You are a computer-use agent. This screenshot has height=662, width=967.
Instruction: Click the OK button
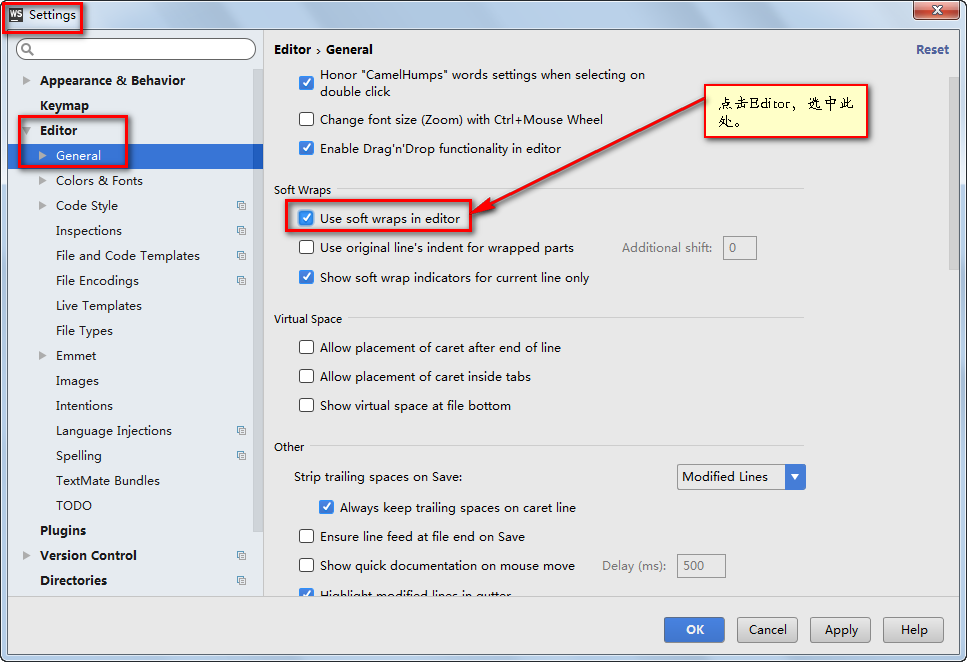(x=694, y=630)
